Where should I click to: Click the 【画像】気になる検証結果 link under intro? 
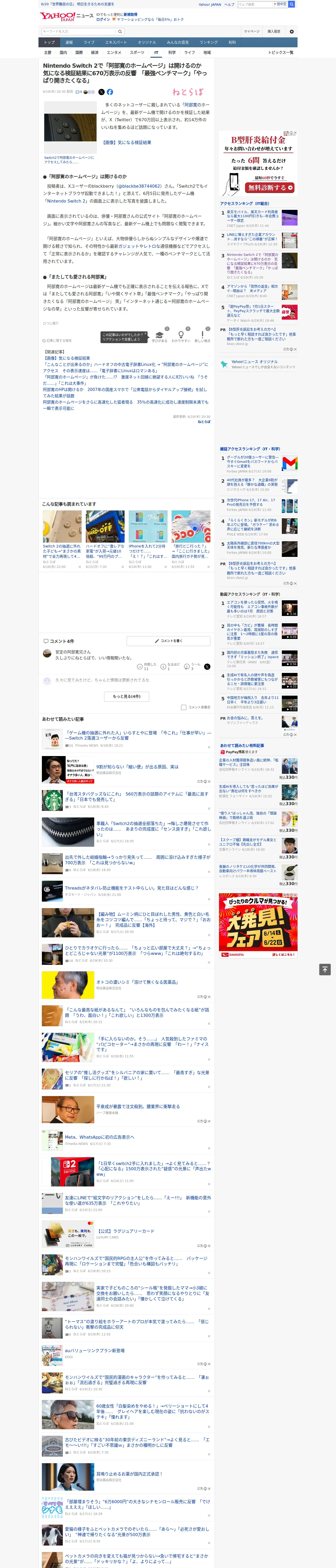click(x=126, y=142)
